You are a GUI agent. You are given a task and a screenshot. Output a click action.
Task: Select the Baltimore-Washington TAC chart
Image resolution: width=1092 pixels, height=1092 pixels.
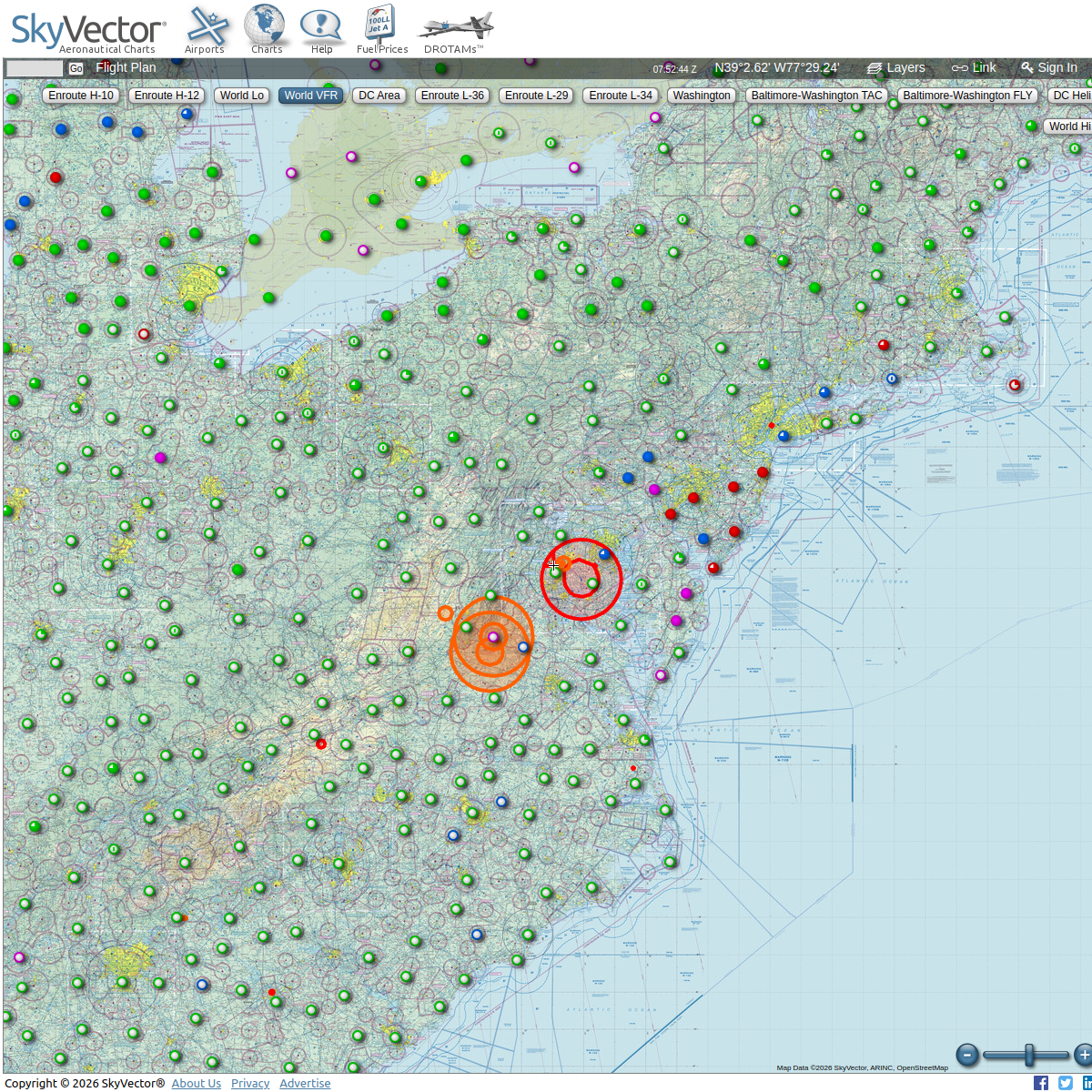coord(816,96)
